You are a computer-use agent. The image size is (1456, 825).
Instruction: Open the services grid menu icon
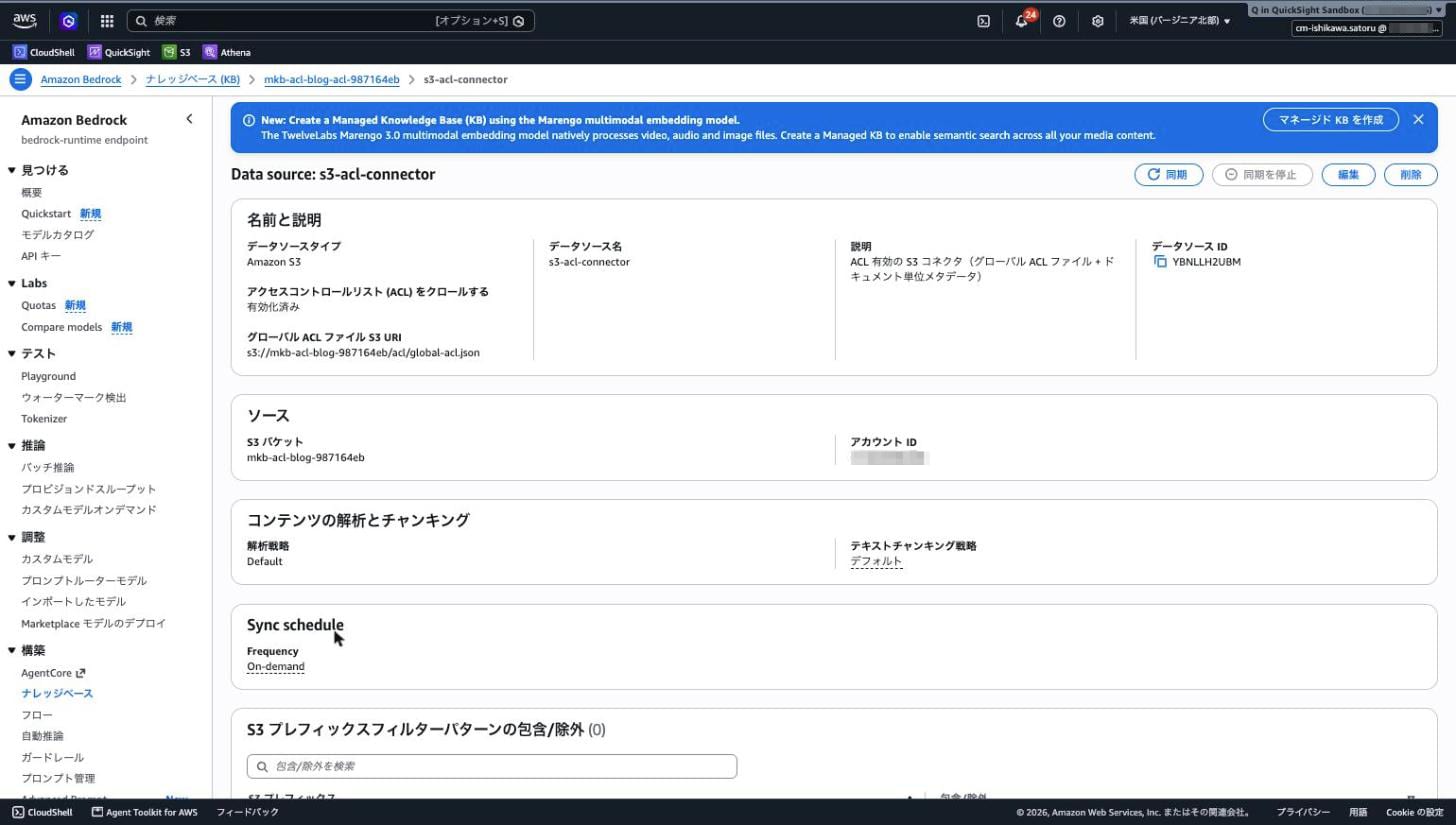[x=107, y=20]
